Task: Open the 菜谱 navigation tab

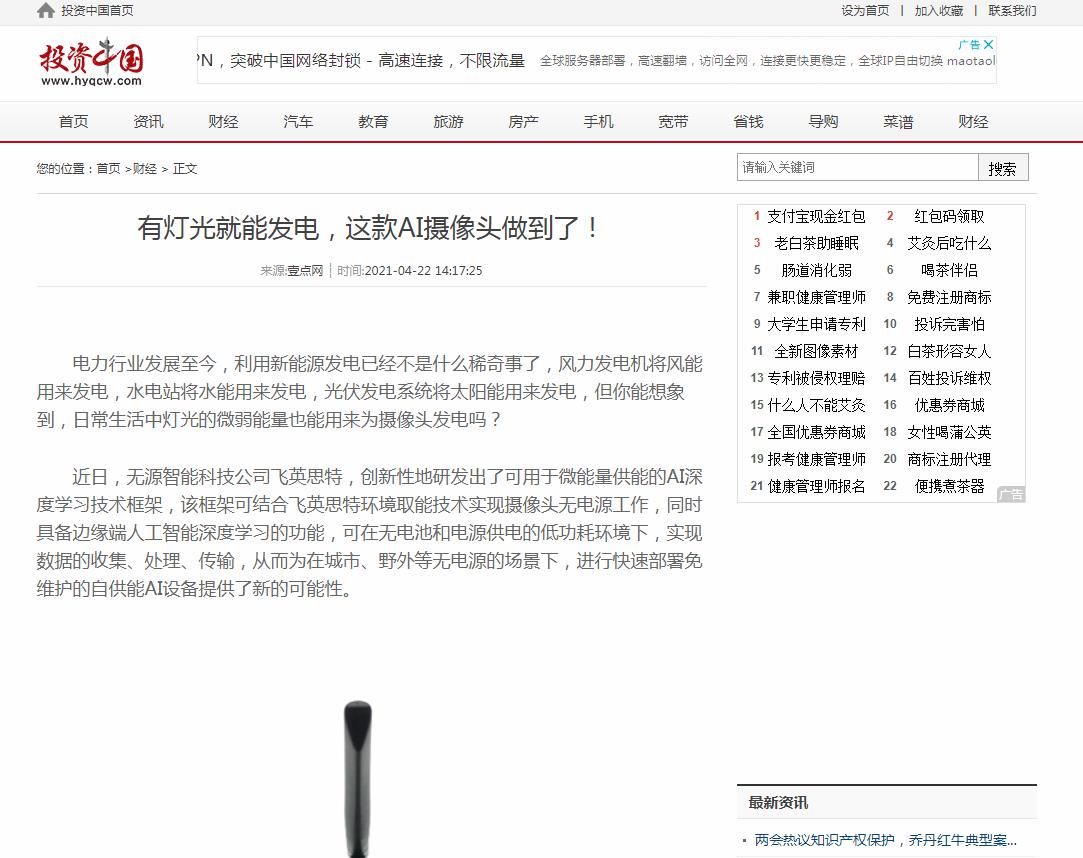Action: tap(898, 122)
